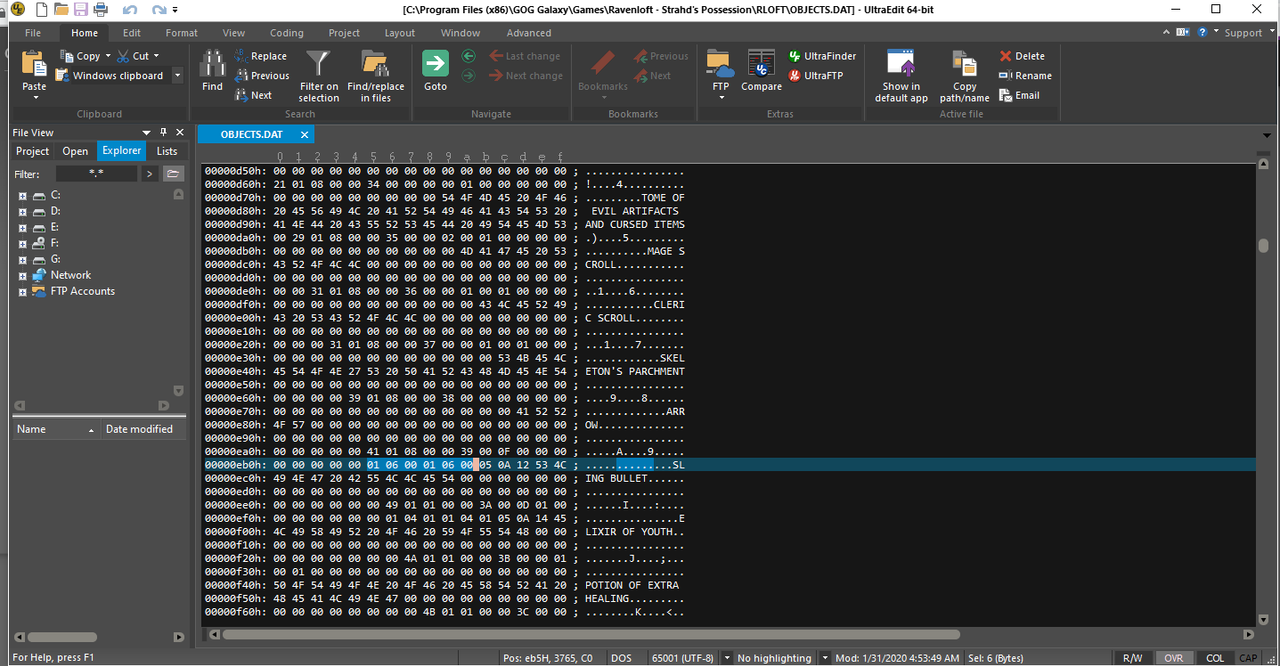Screen dimensions: 1280x666
Task: Open the Compare tool
Action: pos(761,70)
